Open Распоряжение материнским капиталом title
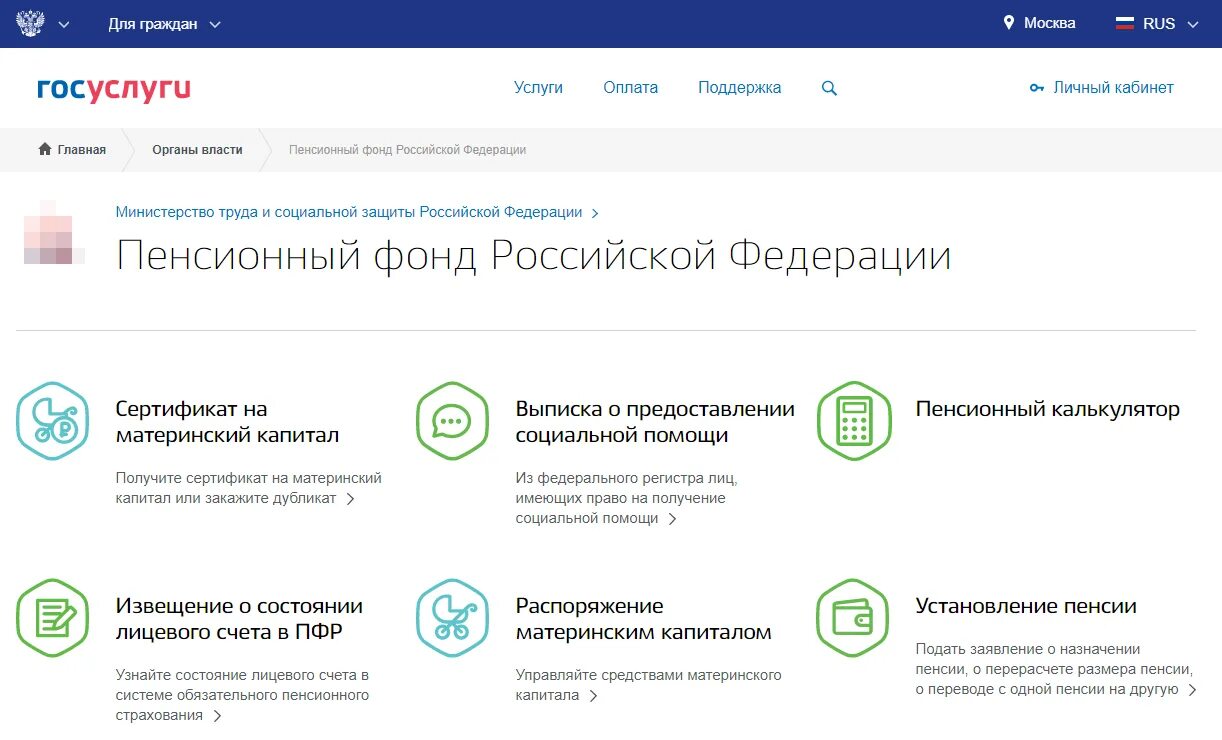Viewport: 1222px width, 740px height. click(644, 619)
